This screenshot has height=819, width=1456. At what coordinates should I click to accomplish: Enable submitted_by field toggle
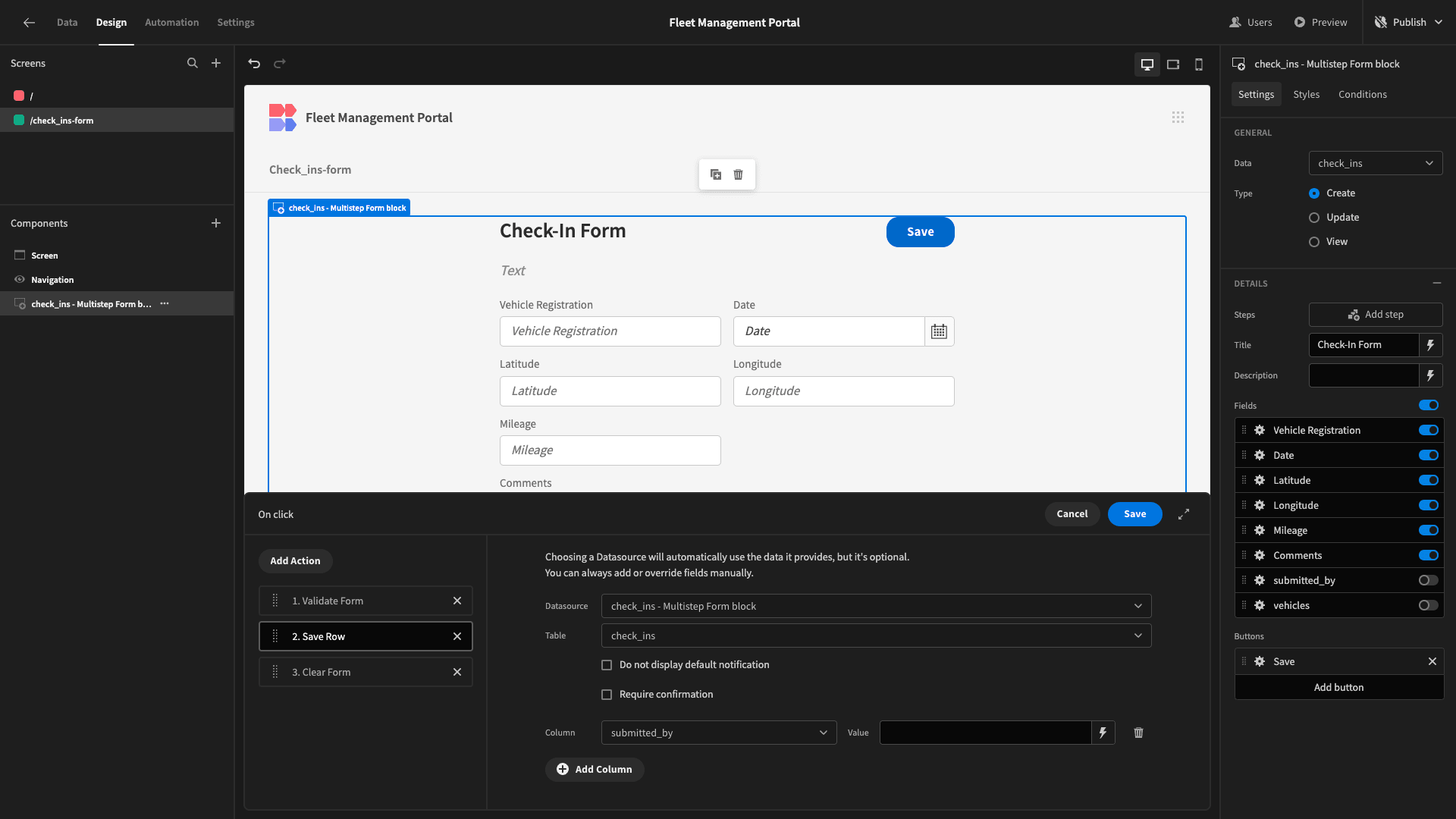(1429, 580)
